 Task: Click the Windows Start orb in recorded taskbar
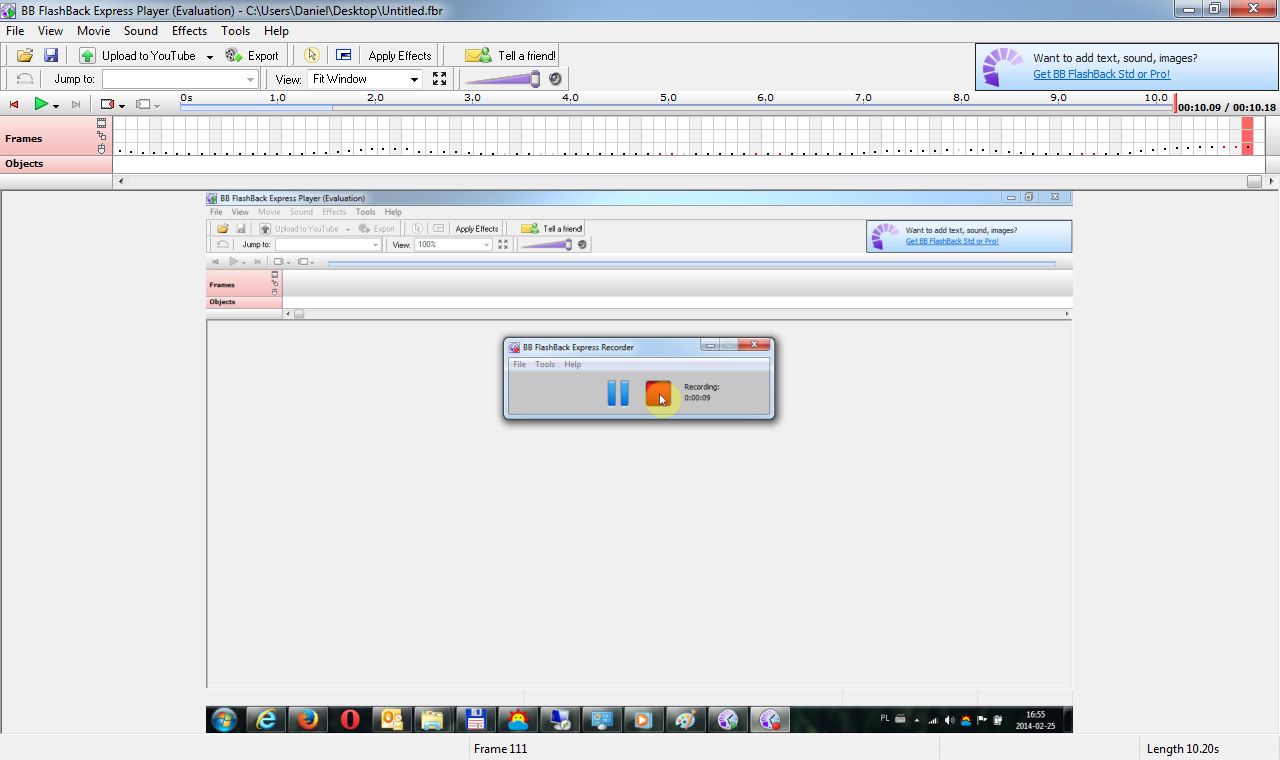[224, 719]
